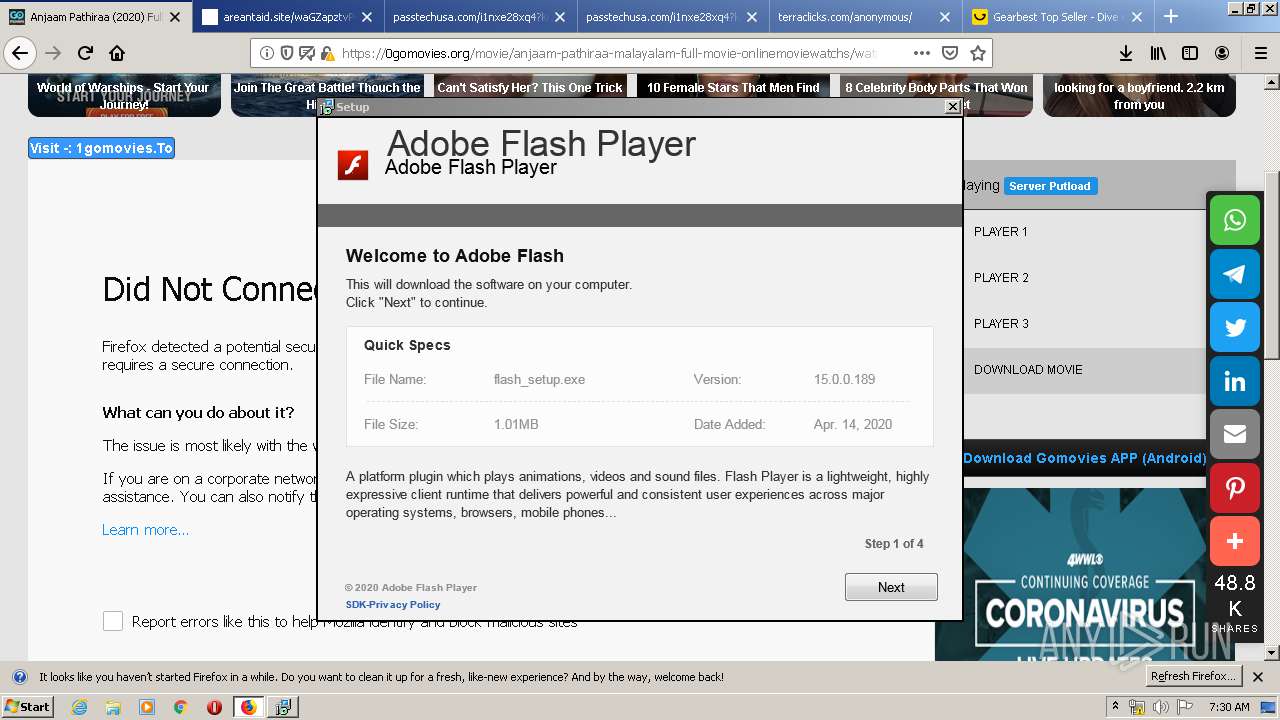Open the Firefox home page

(117, 53)
